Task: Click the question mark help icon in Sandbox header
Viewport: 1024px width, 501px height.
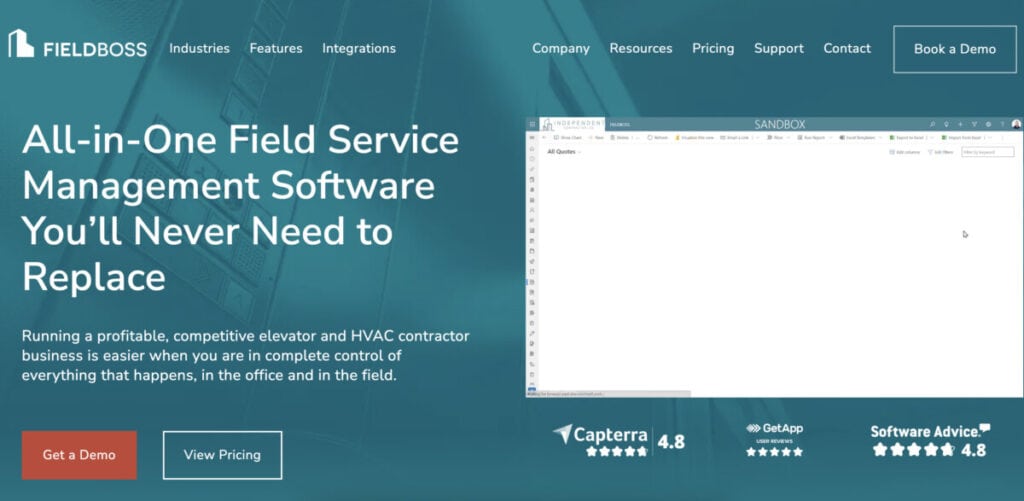Action: (1002, 124)
